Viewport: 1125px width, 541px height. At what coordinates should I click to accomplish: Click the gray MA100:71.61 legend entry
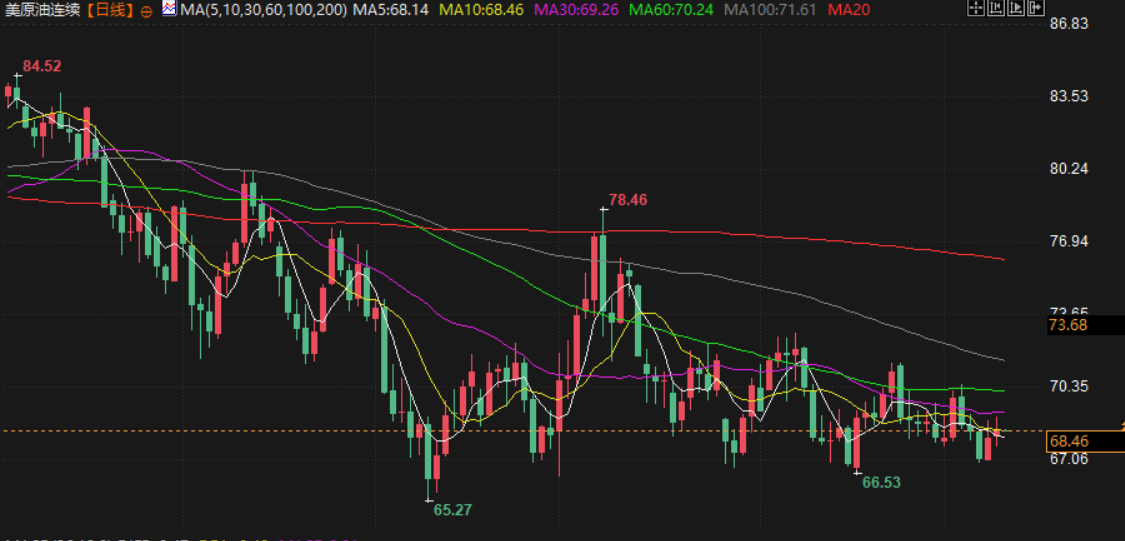(x=771, y=10)
